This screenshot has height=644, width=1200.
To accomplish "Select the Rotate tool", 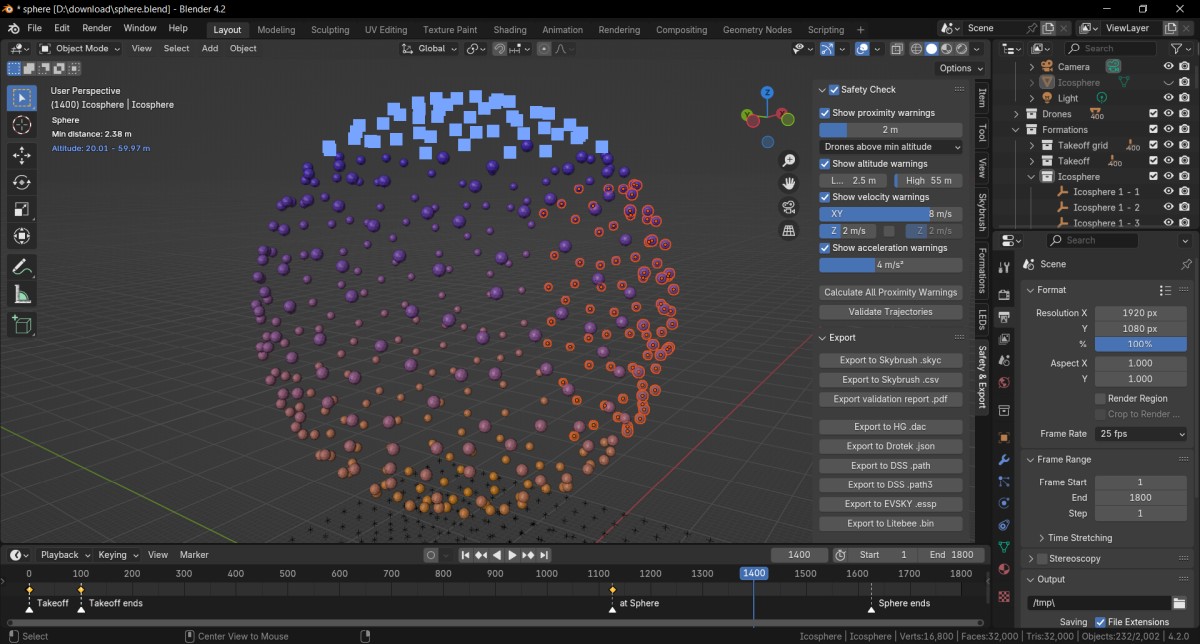I will tap(22, 181).
